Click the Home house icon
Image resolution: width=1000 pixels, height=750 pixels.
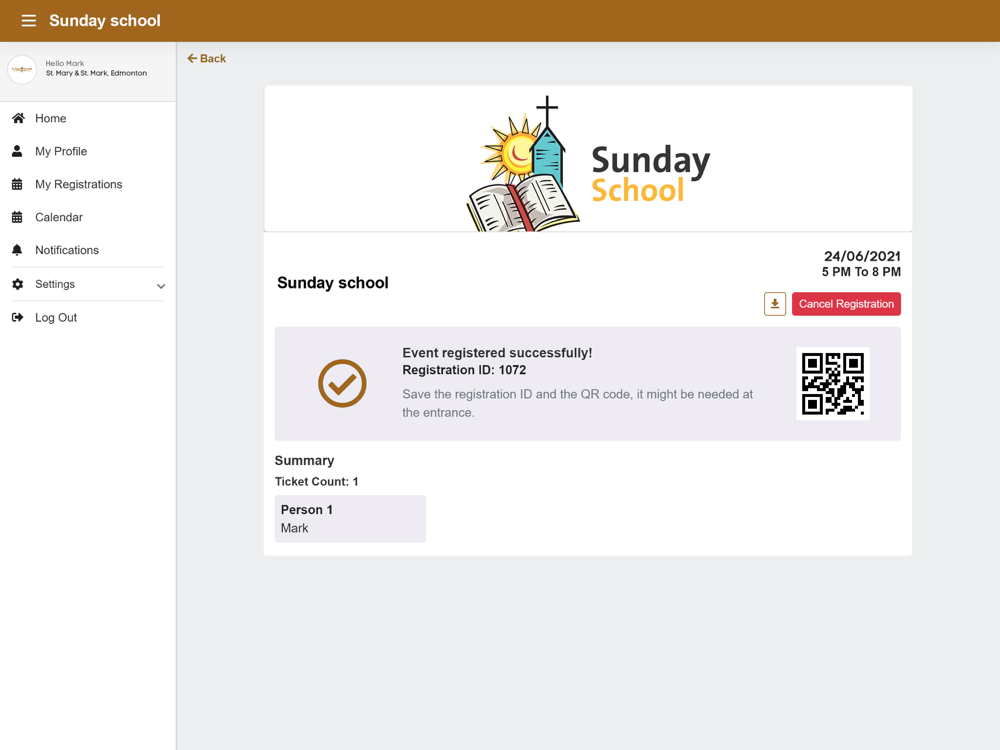(x=18, y=118)
